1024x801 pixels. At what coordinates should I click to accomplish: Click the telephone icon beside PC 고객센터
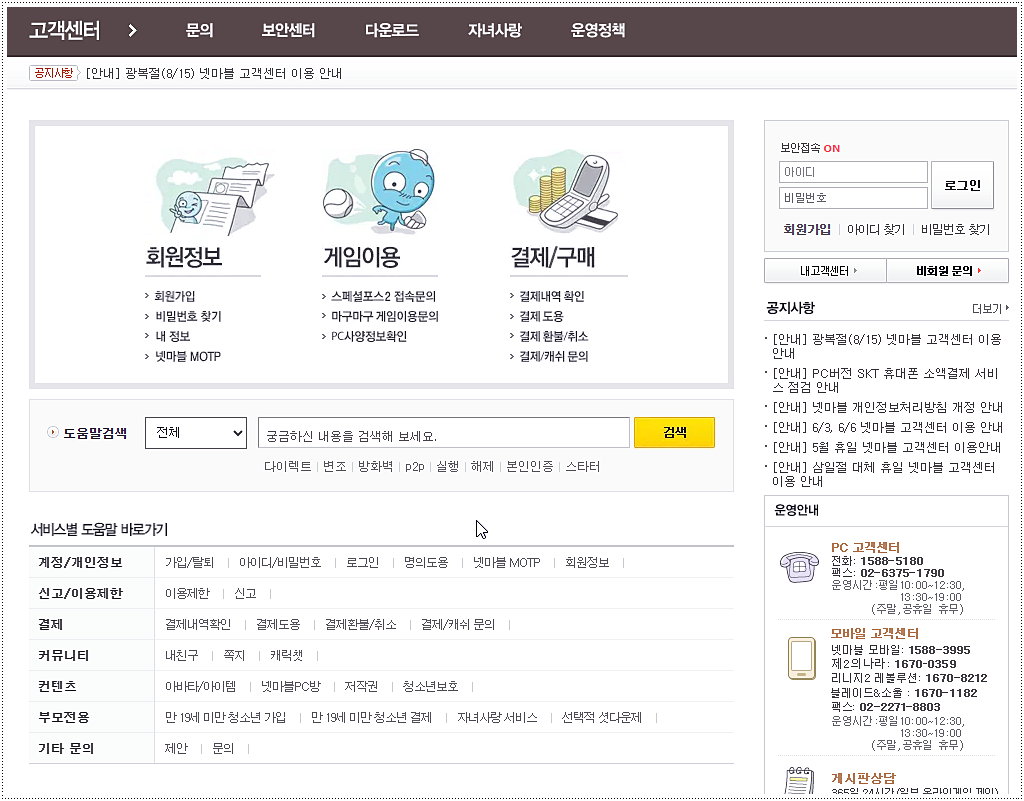coord(799,567)
